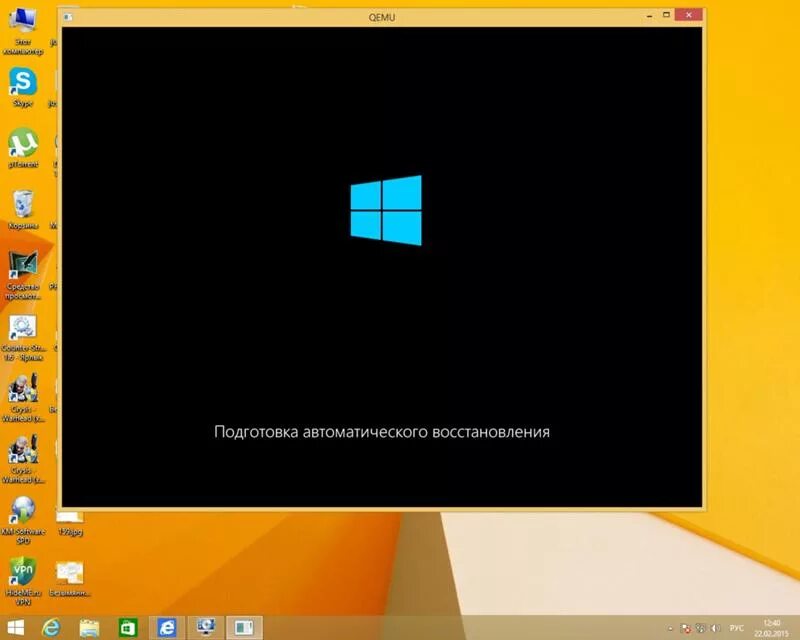
Task: Open the Action Center flag icon
Action: point(686,628)
